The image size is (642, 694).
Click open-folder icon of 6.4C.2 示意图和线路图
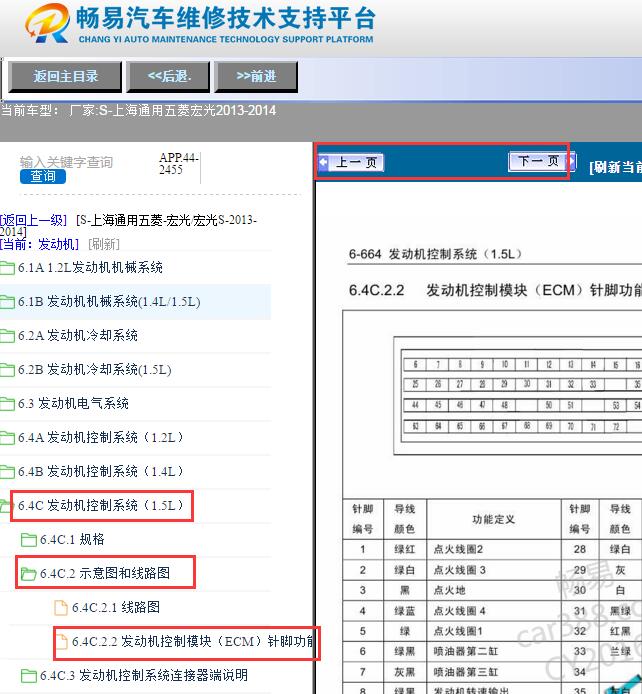(x=29, y=574)
